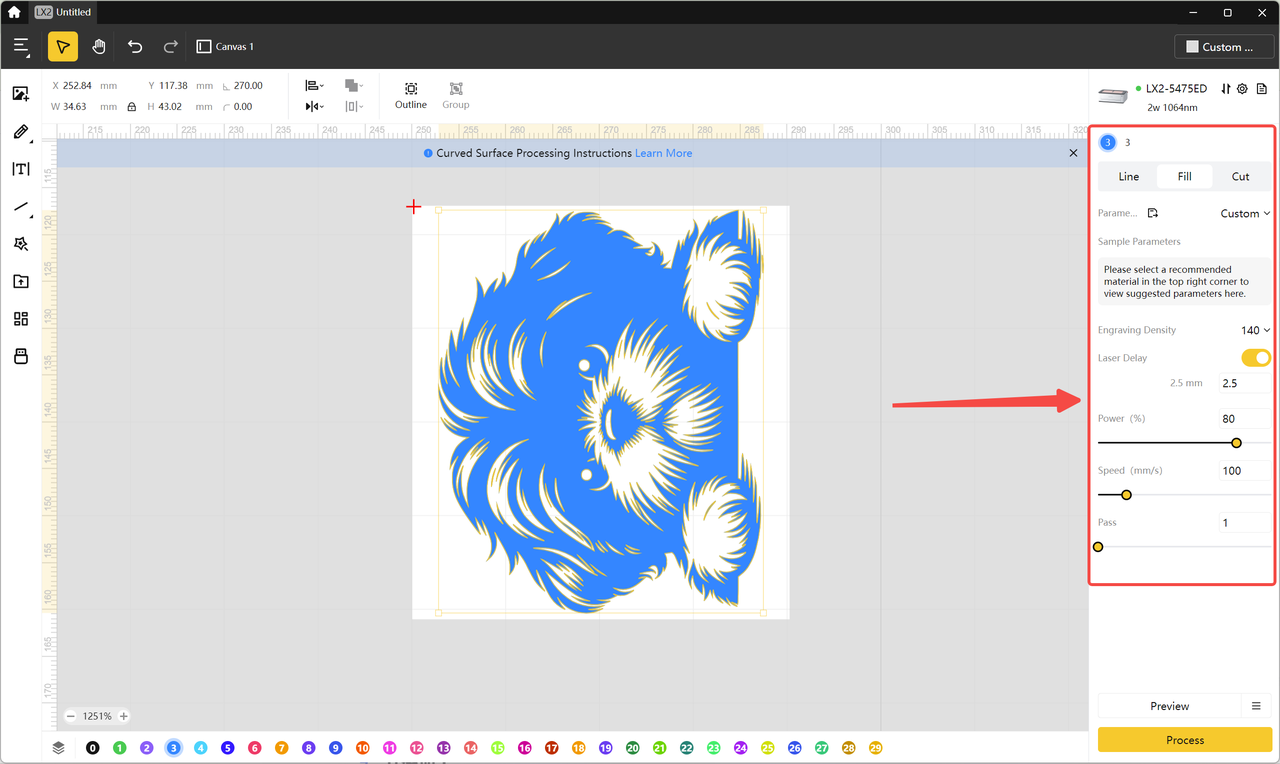Toggle the Laser Delay switch

coord(1255,358)
